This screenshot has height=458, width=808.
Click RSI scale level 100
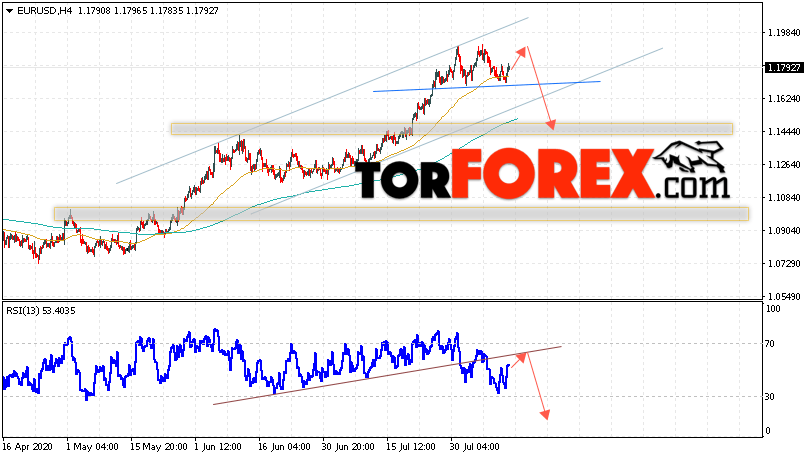[773, 309]
